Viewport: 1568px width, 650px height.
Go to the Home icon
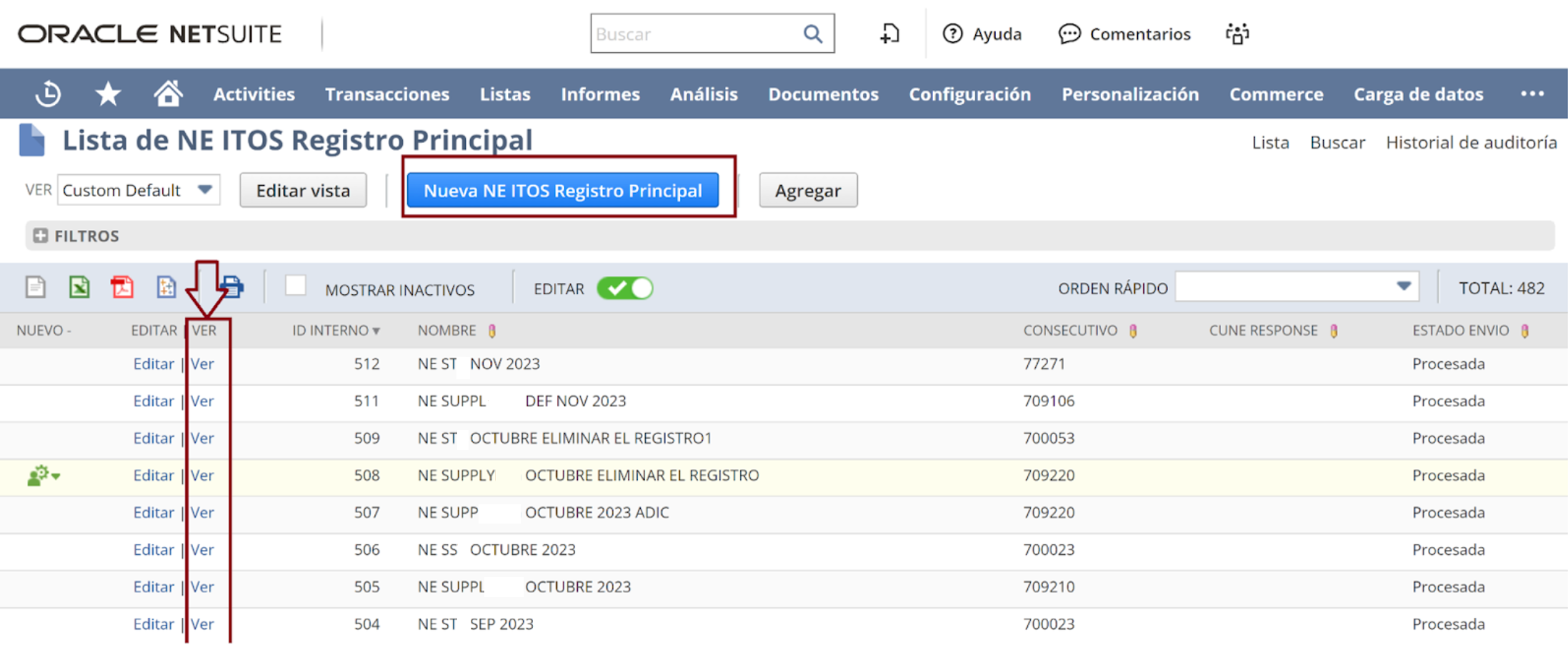(168, 94)
